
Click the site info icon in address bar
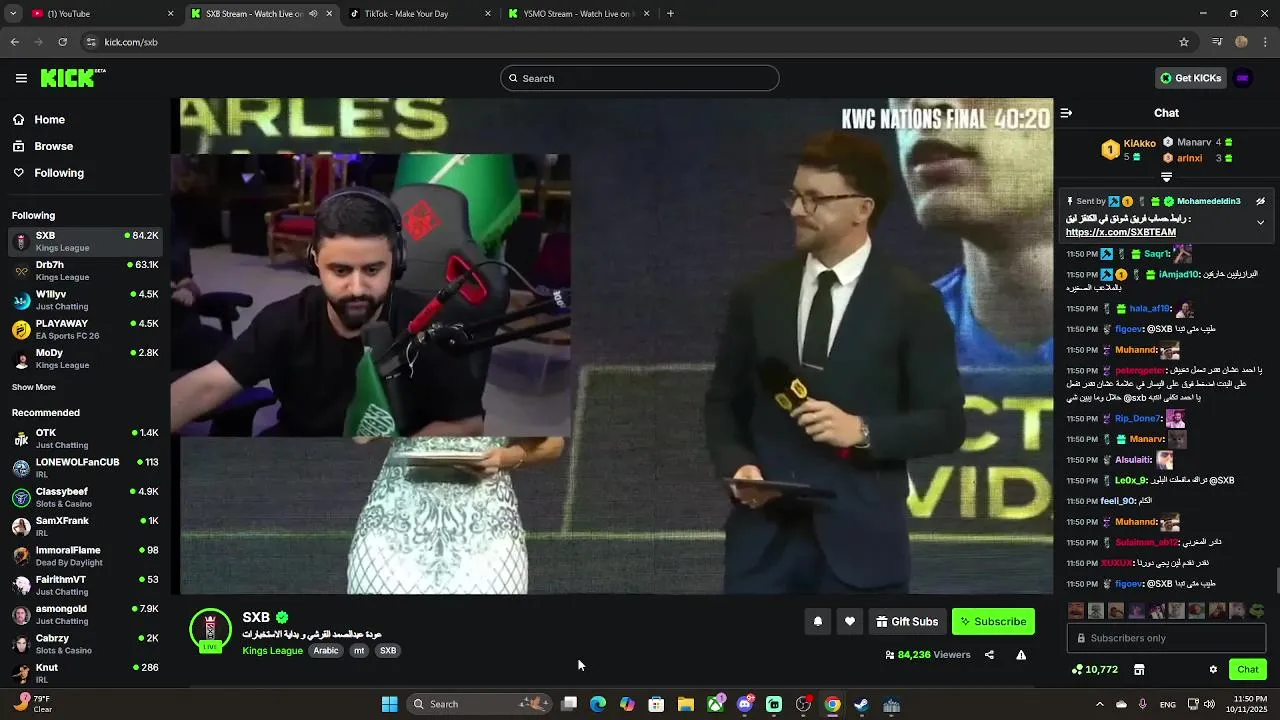pos(91,42)
